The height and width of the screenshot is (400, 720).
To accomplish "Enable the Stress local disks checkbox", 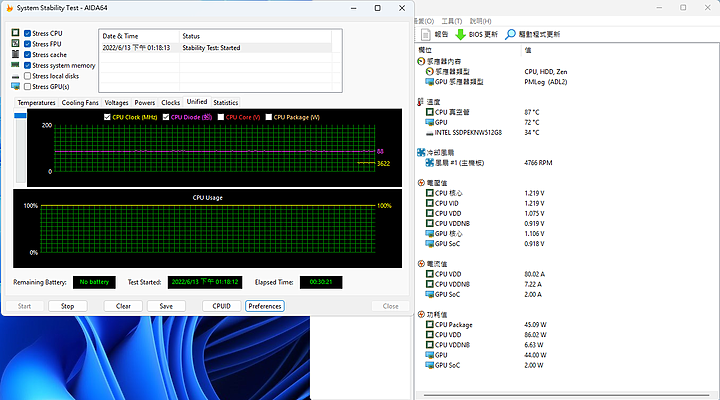I will tap(28, 76).
